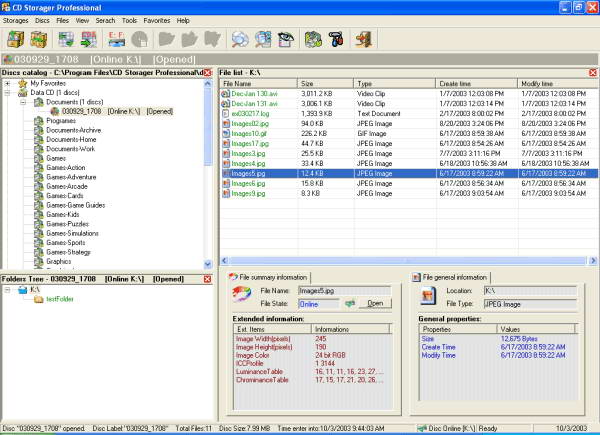Sort file list by Modify time column
This screenshot has height=435, width=600.
coord(558,83)
